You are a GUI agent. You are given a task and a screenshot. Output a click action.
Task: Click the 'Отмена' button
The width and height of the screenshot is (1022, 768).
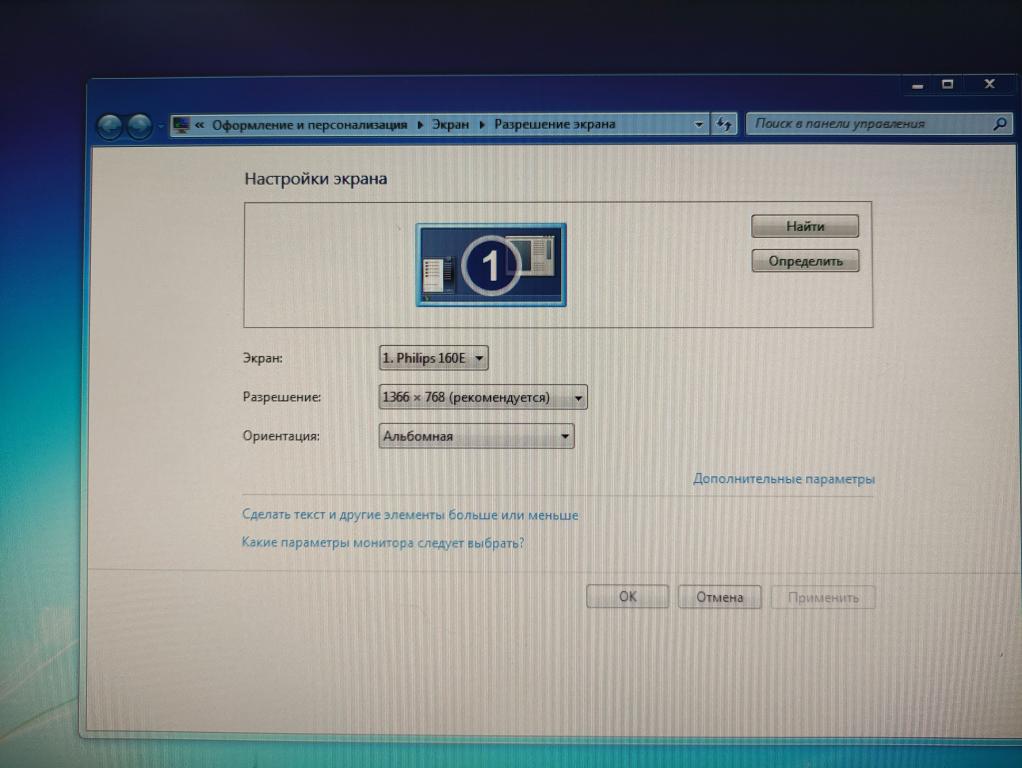pos(720,597)
